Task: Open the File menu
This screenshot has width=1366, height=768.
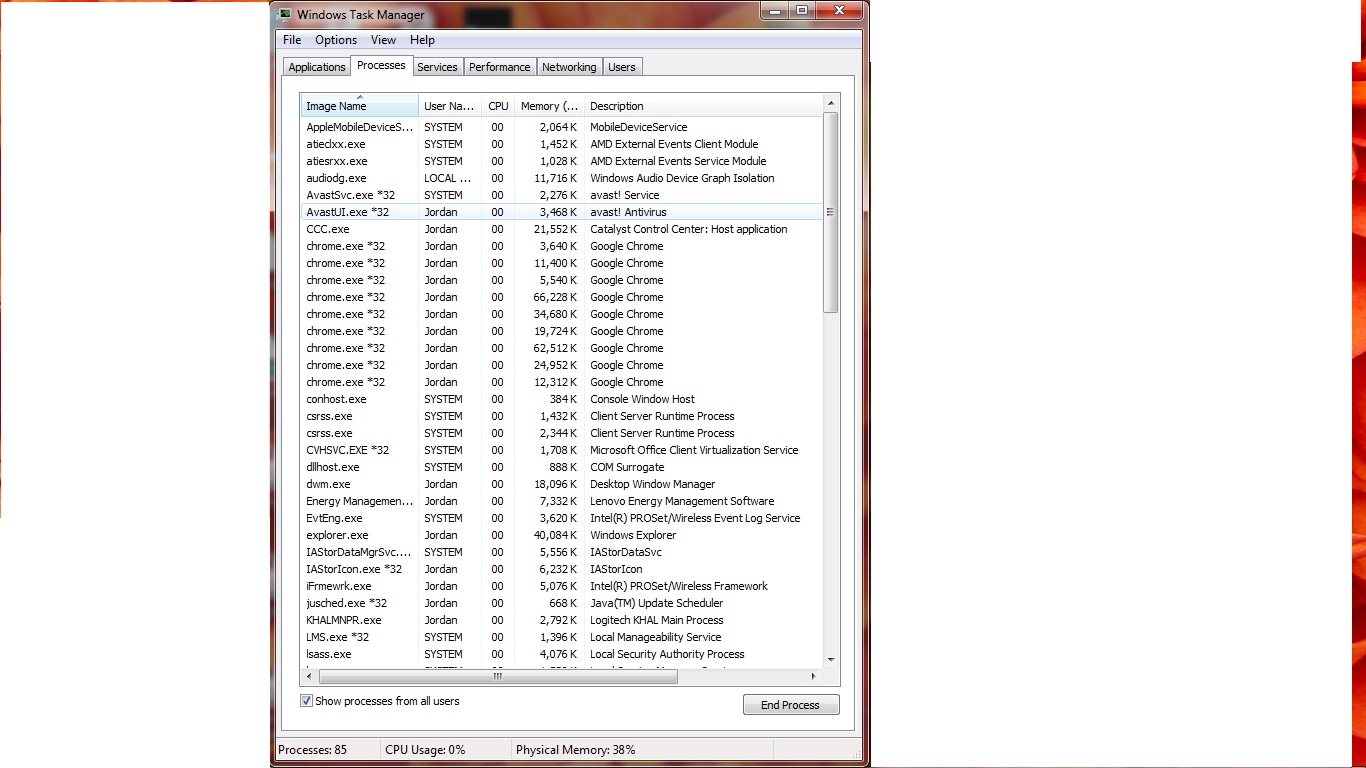Action: (x=292, y=40)
